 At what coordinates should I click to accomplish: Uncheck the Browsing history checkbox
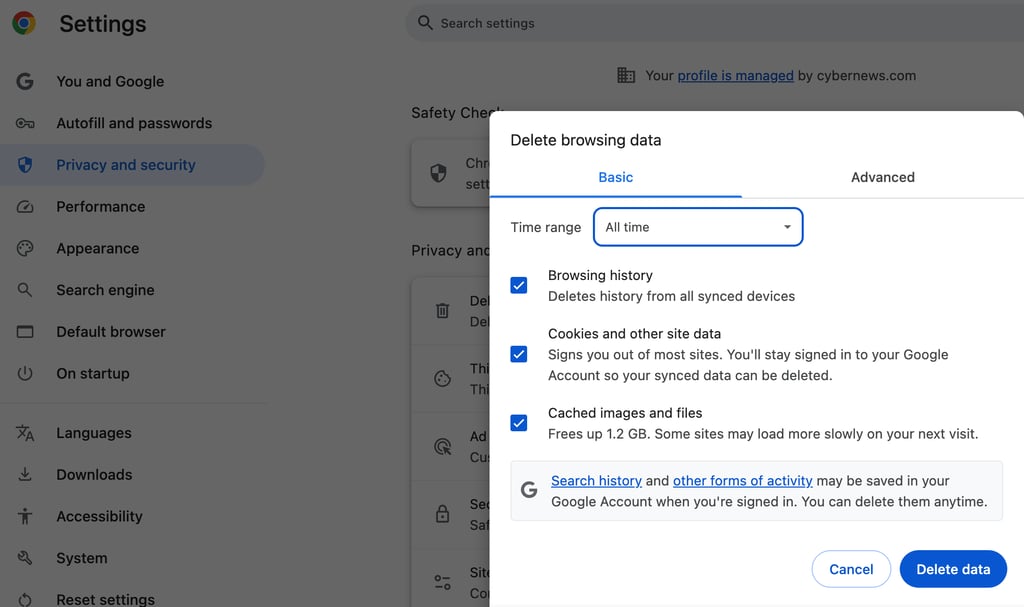click(x=519, y=286)
